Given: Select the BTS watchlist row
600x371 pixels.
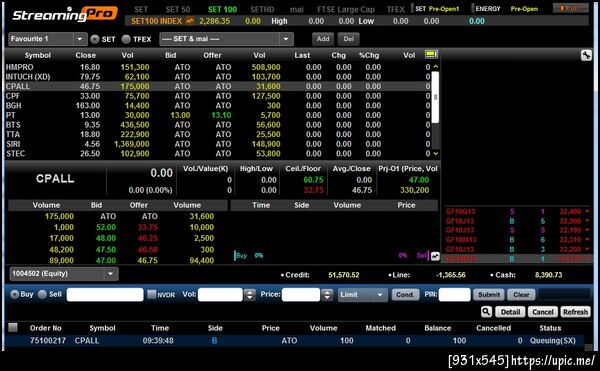Looking at the screenshot, I should (x=217, y=125).
